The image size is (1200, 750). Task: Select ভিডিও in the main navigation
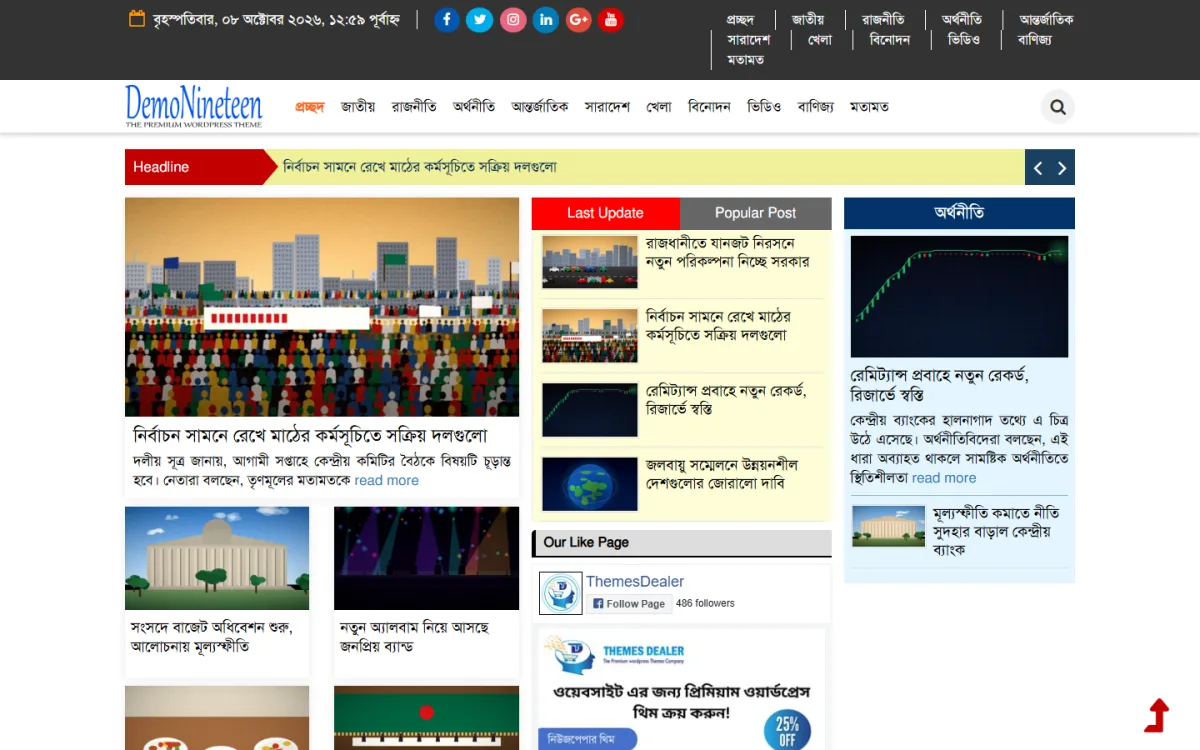pos(764,107)
